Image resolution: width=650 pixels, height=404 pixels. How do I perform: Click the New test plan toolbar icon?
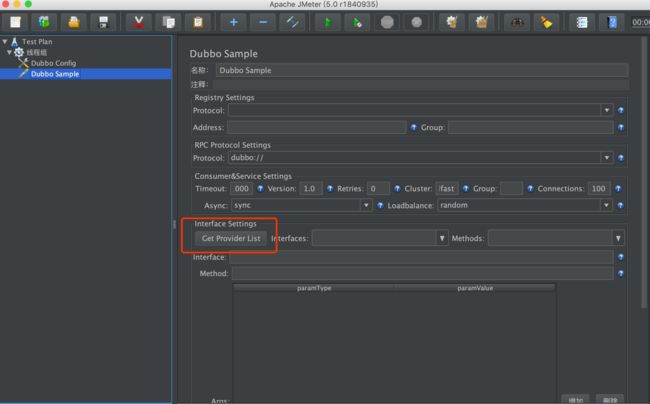pyautogui.click(x=15, y=22)
